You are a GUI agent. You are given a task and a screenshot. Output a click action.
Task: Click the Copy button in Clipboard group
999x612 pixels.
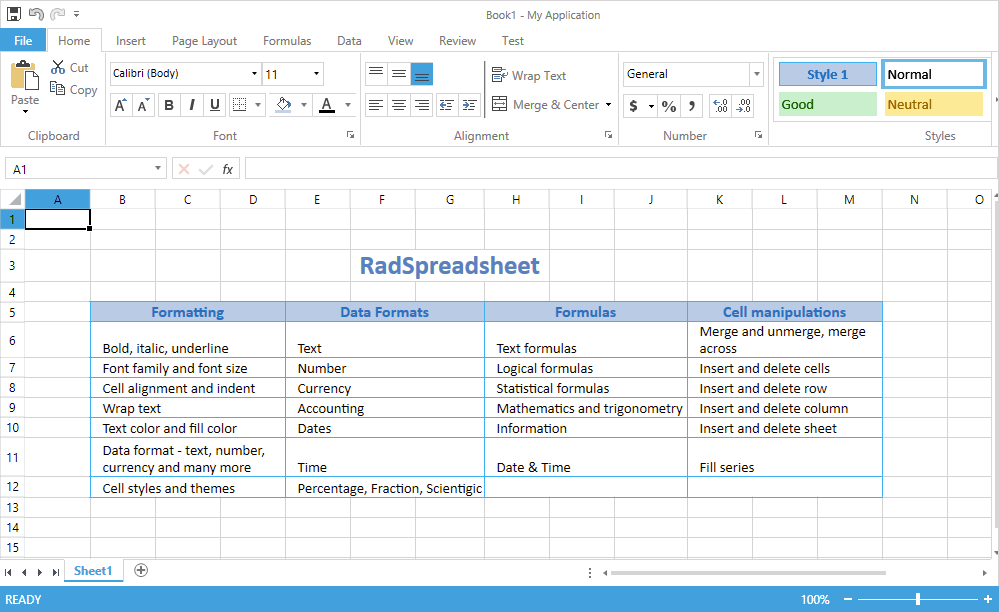pos(73,89)
